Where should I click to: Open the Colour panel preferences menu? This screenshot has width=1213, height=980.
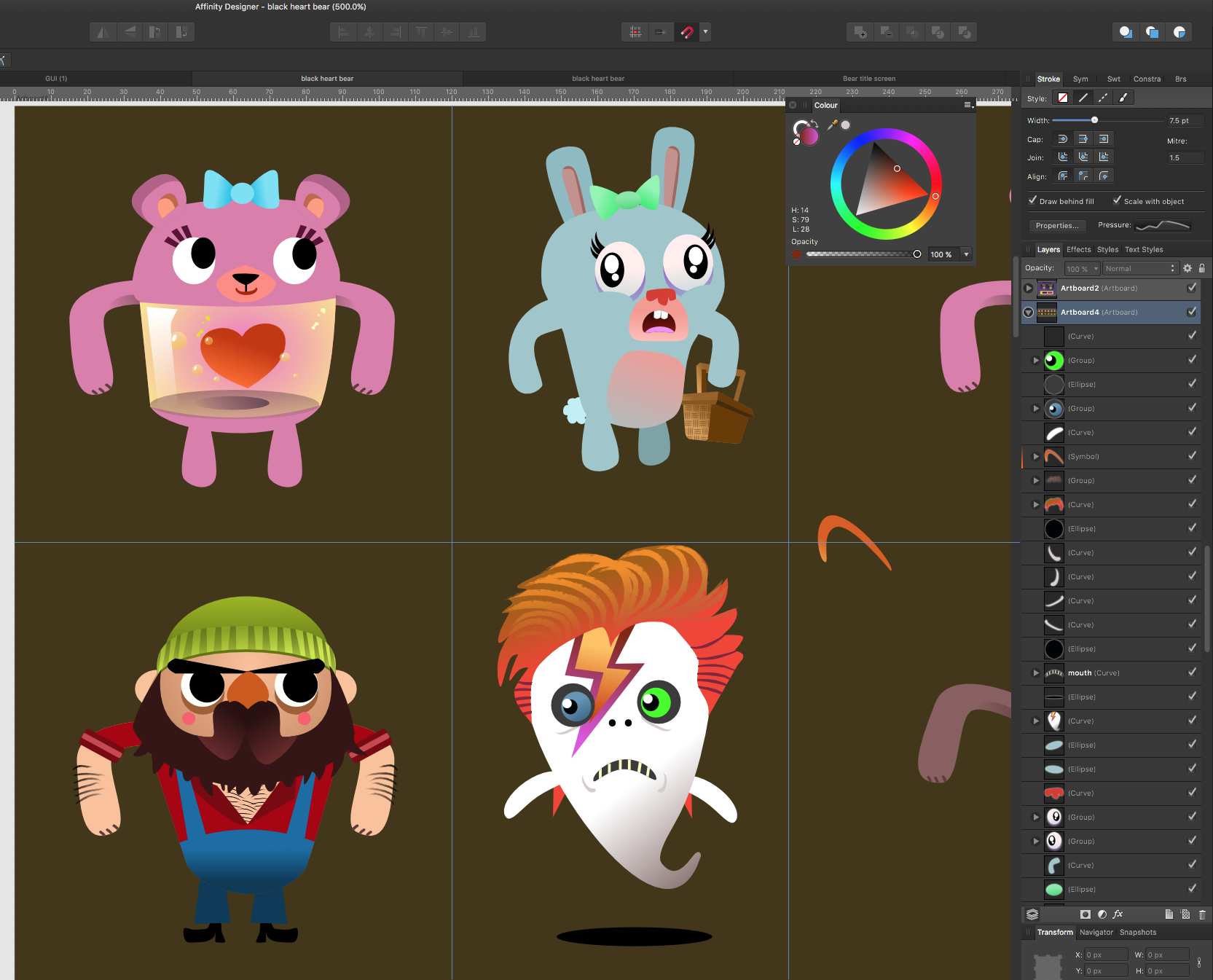(968, 105)
